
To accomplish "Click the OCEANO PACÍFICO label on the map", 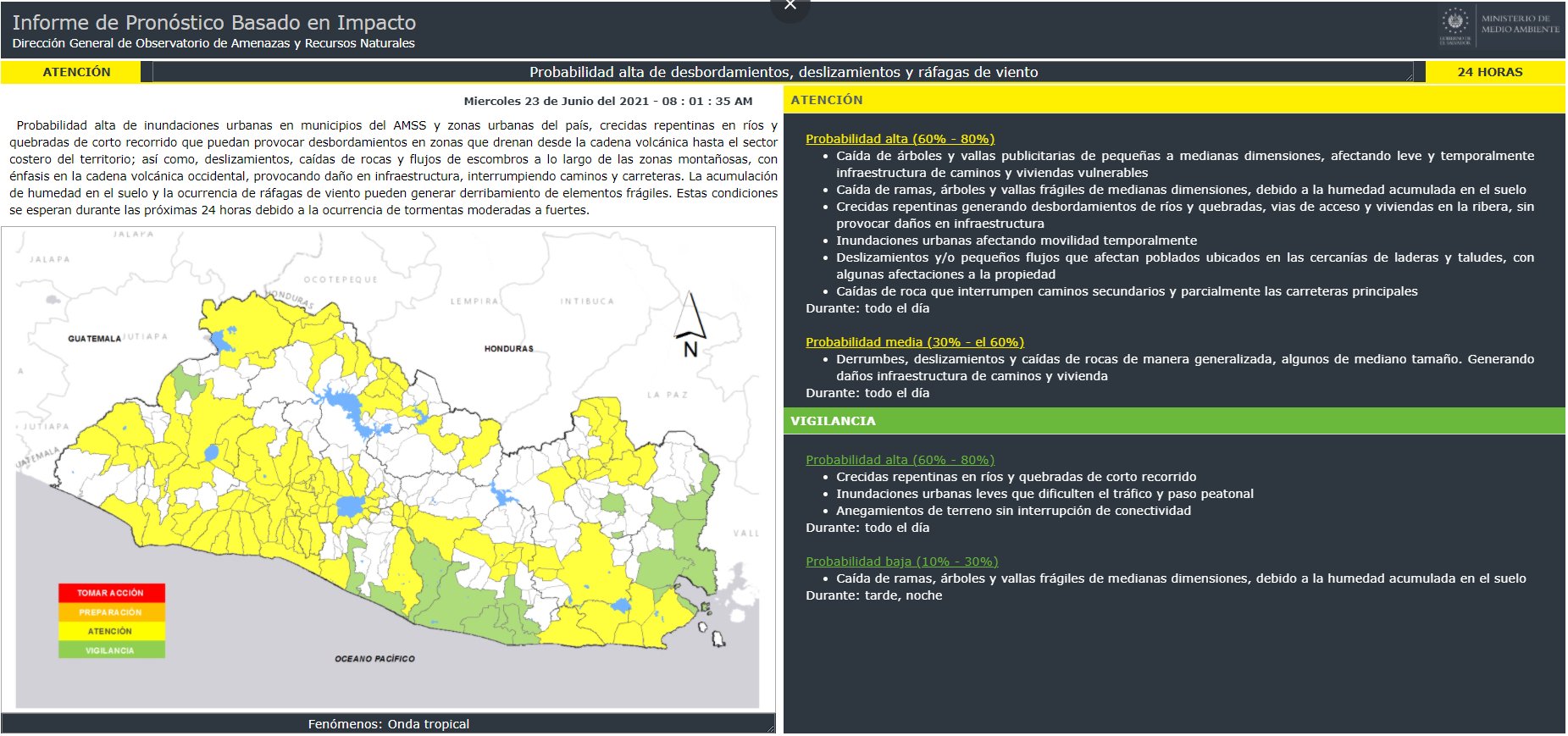I will 374,659.
